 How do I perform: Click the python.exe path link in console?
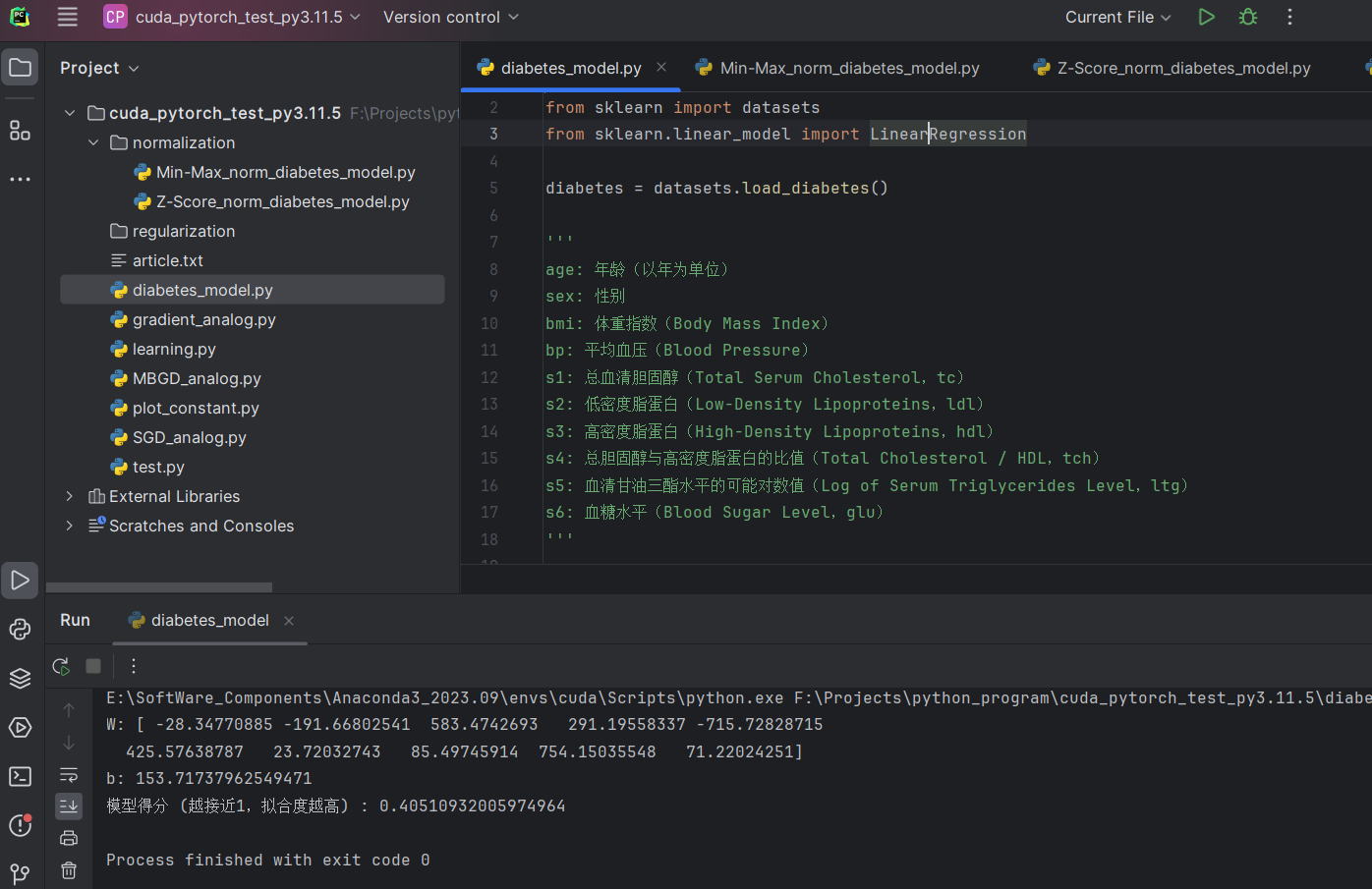coord(445,697)
